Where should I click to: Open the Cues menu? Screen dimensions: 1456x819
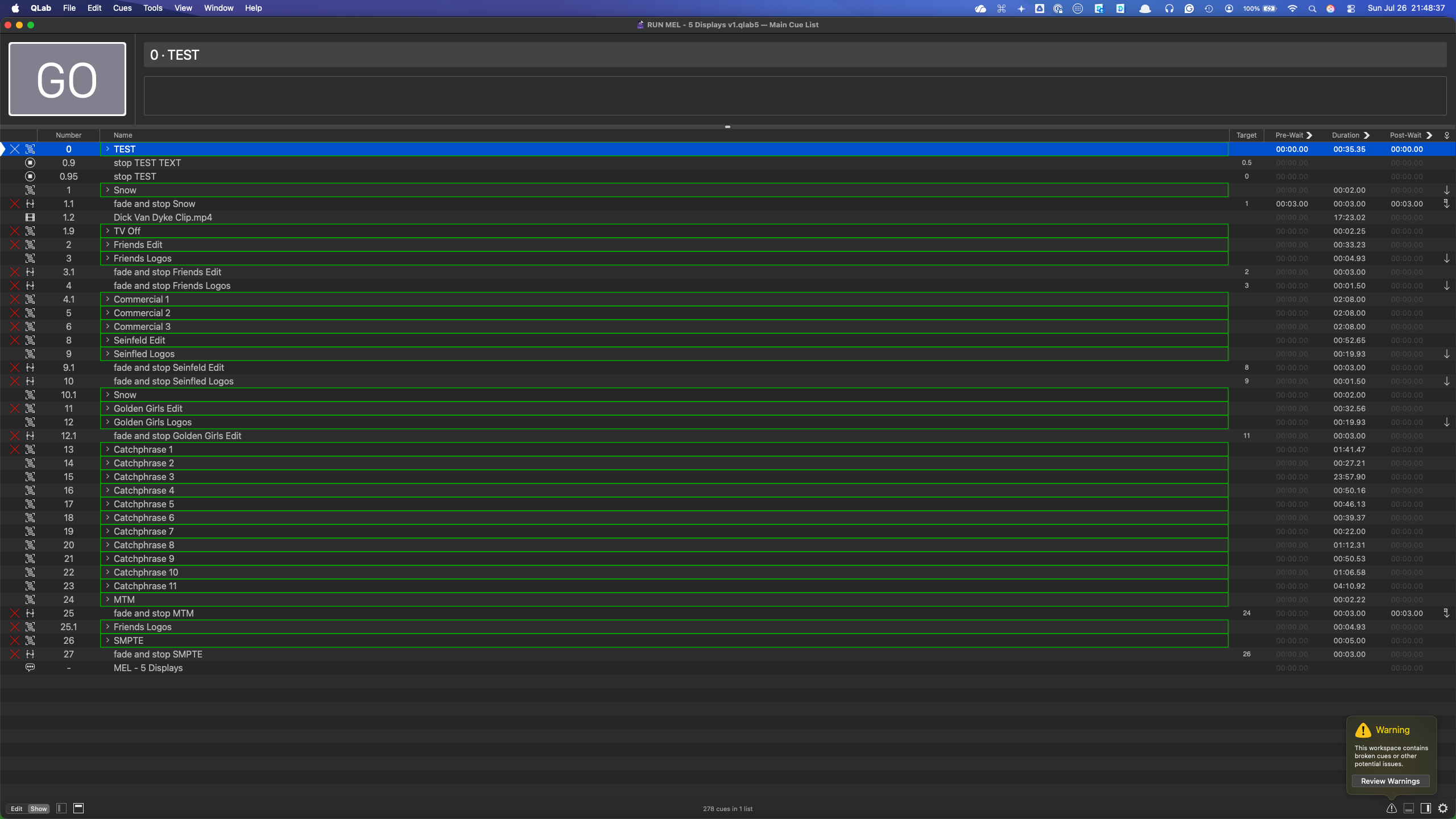coord(122,8)
